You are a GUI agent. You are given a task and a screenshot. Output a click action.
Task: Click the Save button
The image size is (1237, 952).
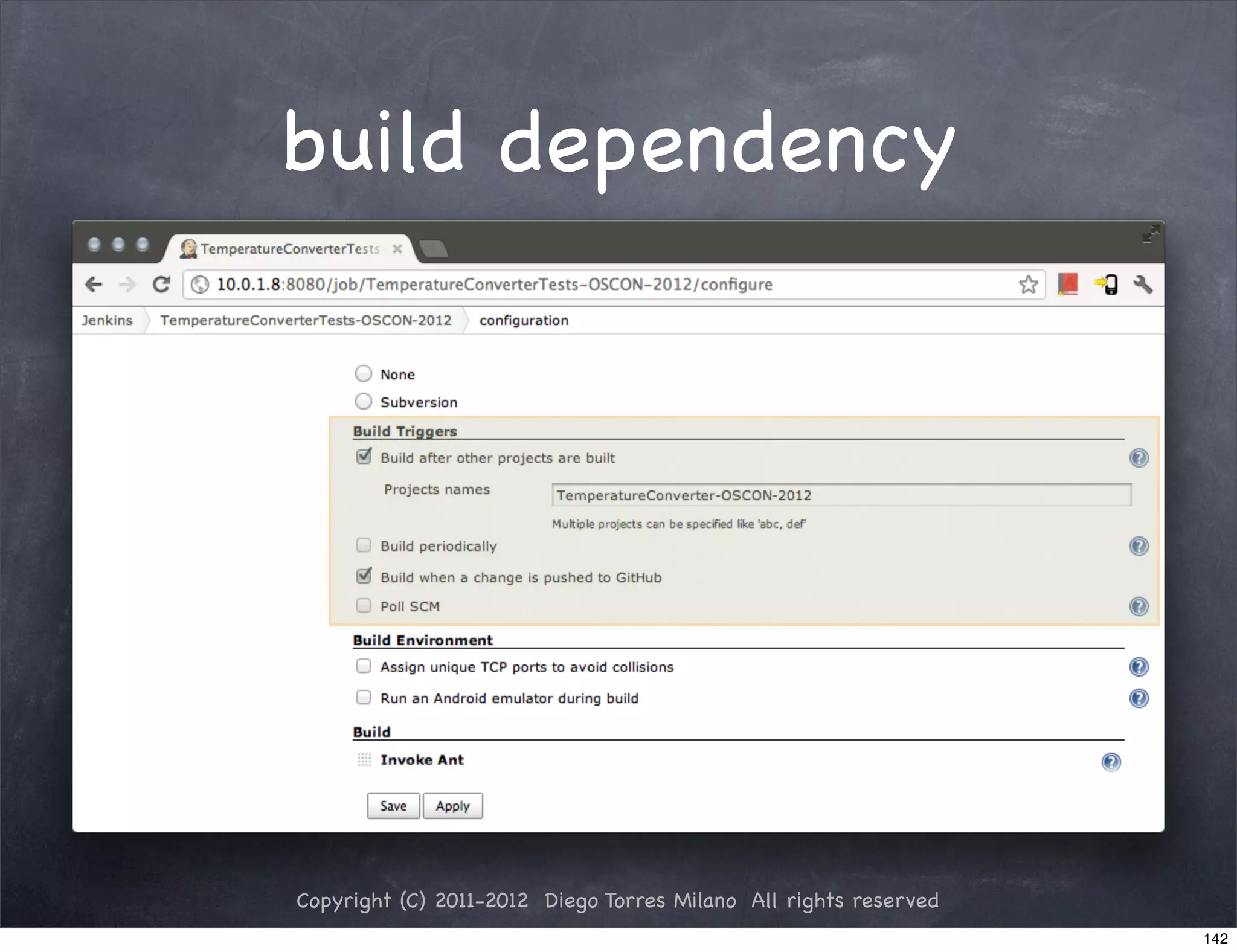coord(393,806)
